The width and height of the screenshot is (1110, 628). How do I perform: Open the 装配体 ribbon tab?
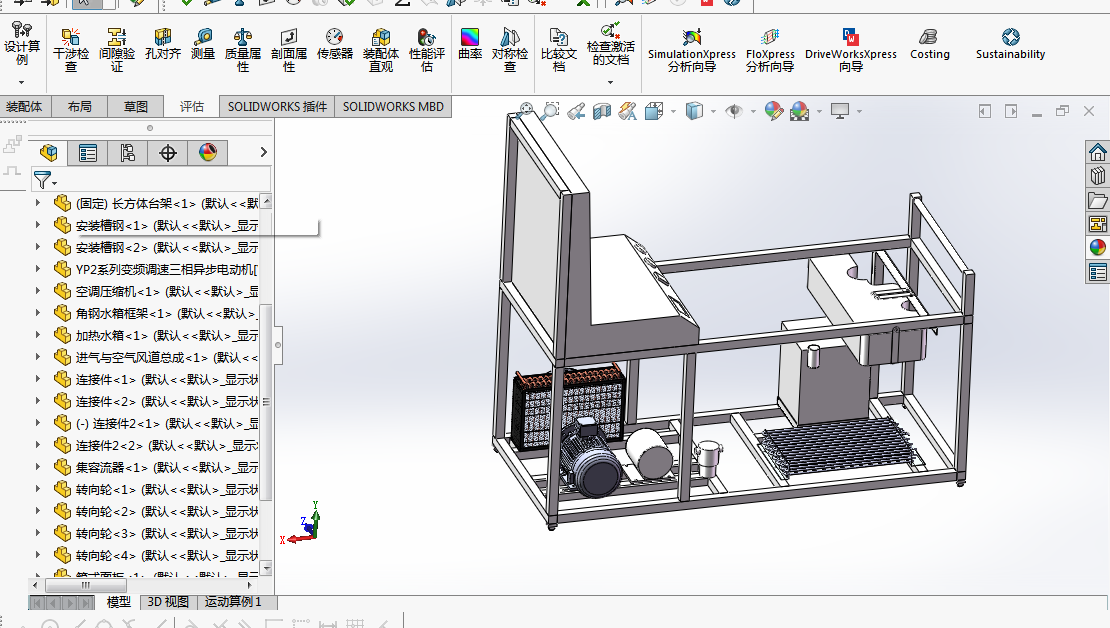23,107
